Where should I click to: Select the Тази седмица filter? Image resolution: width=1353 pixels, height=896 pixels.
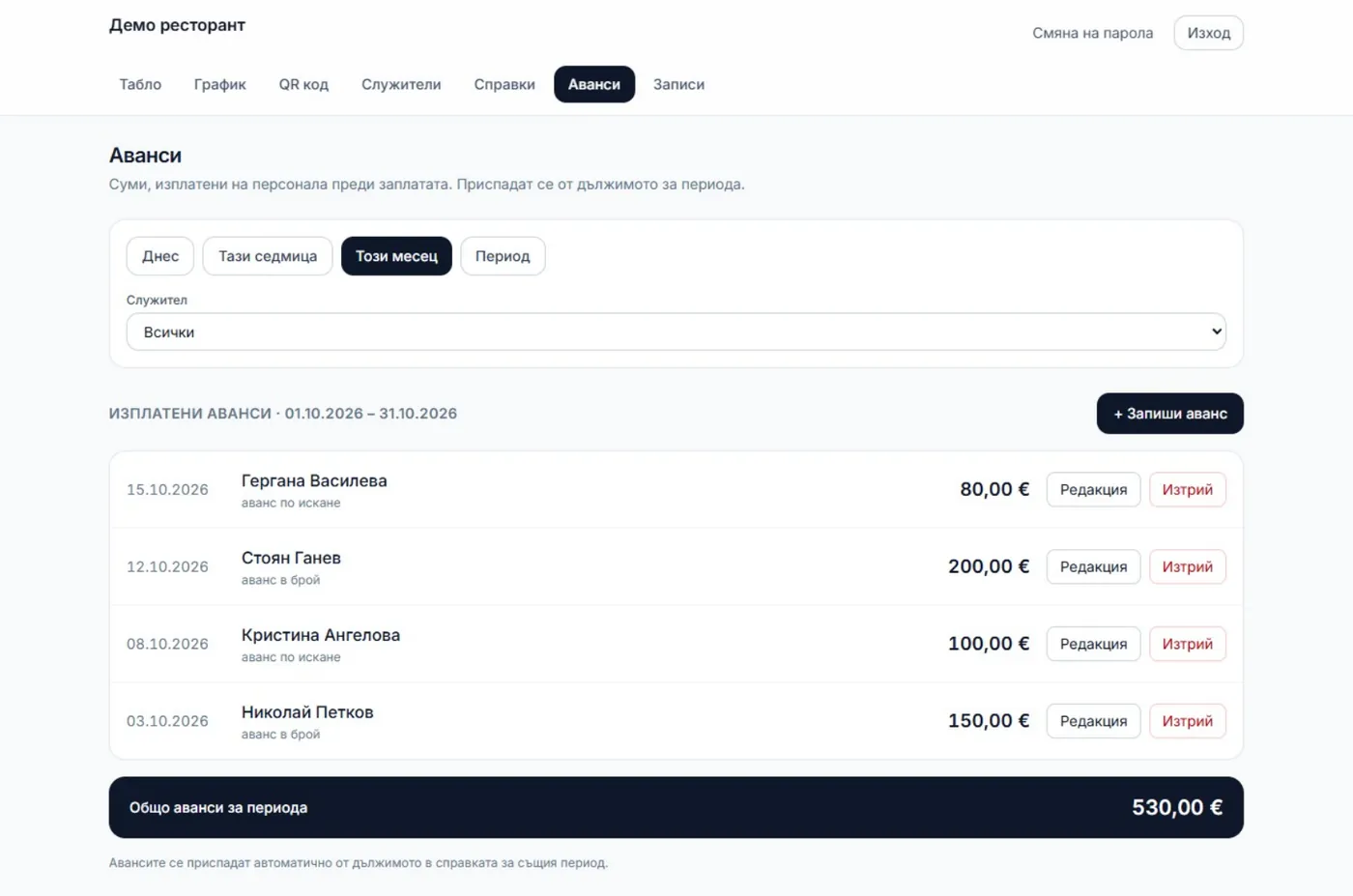[268, 256]
